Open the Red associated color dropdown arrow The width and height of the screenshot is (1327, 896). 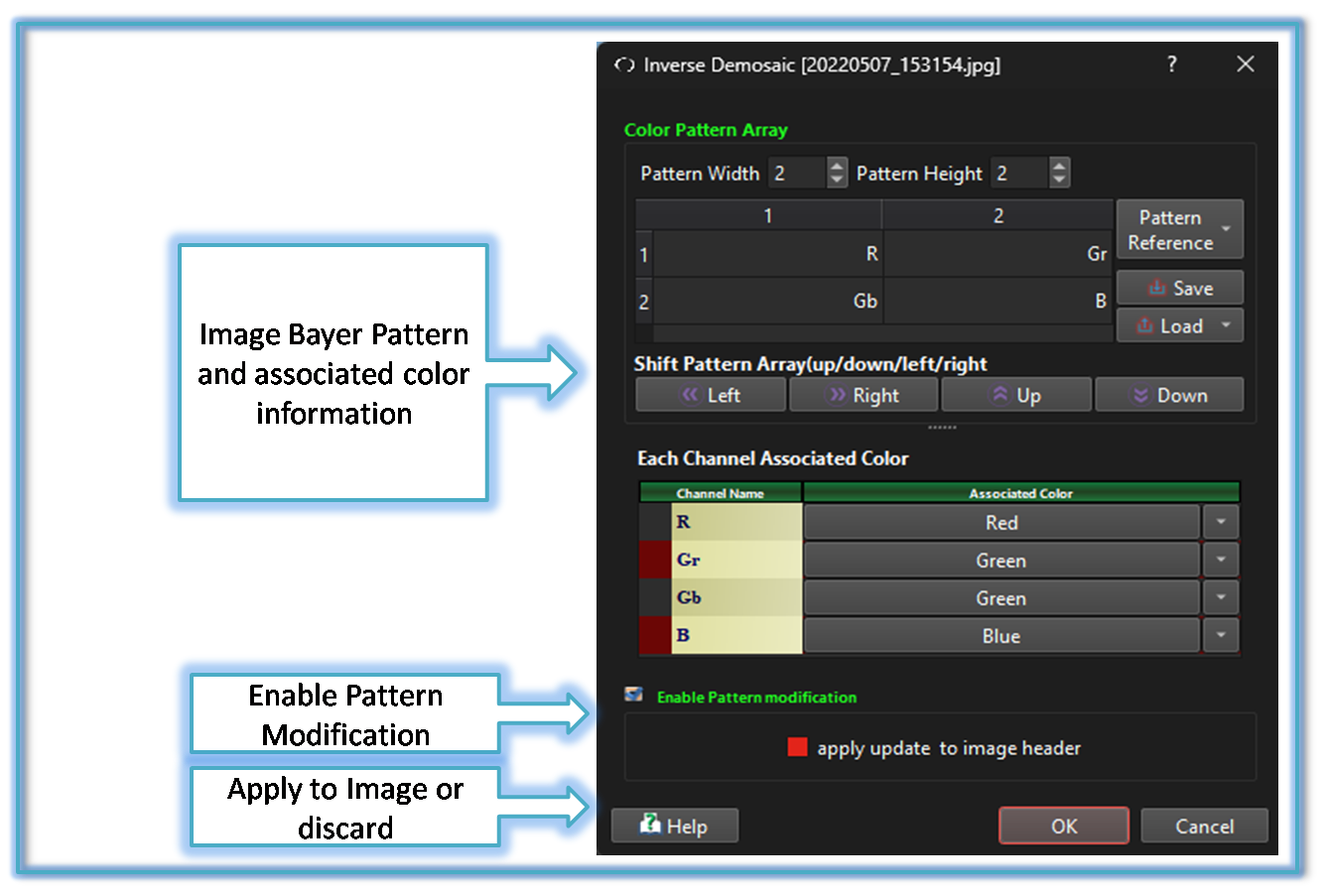[1221, 522]
